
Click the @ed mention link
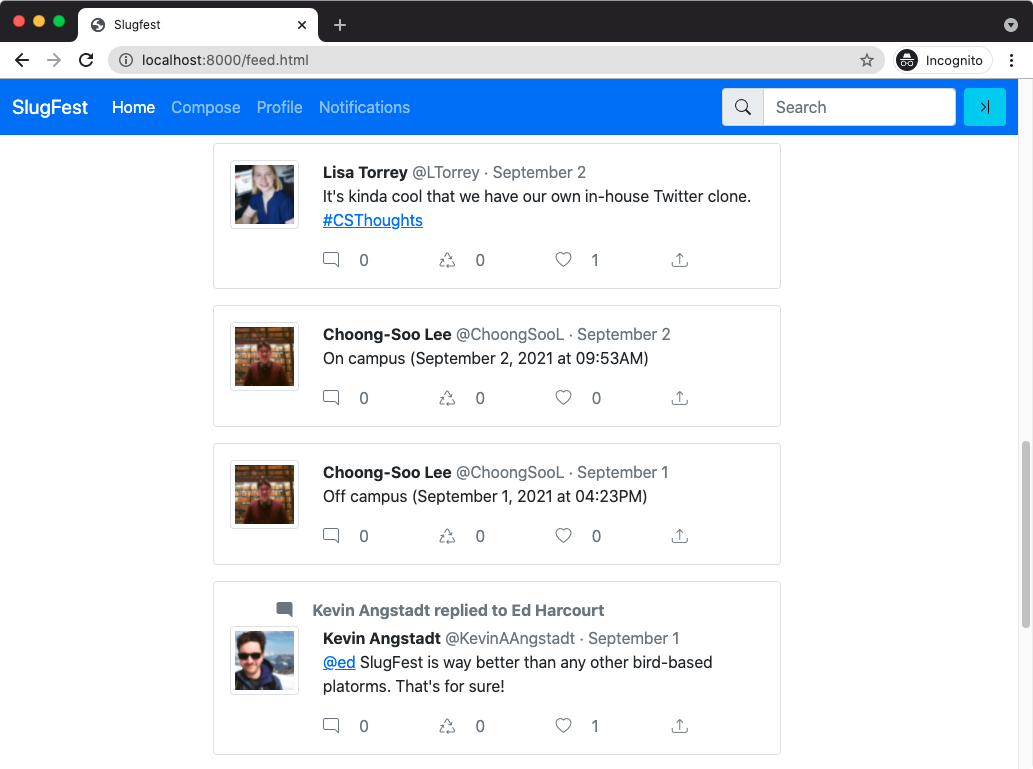click(339, 662)
